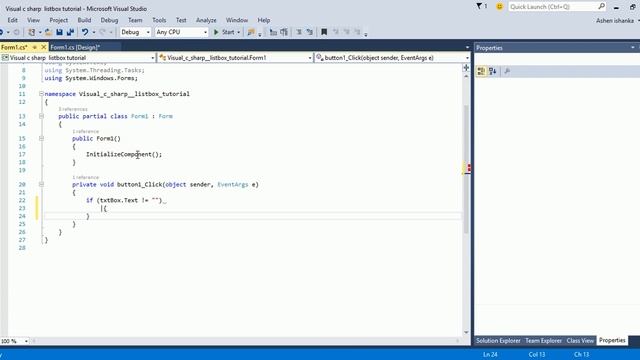
Task: Click the 'using System.Windows.Forms;' line
Action: 91,78
